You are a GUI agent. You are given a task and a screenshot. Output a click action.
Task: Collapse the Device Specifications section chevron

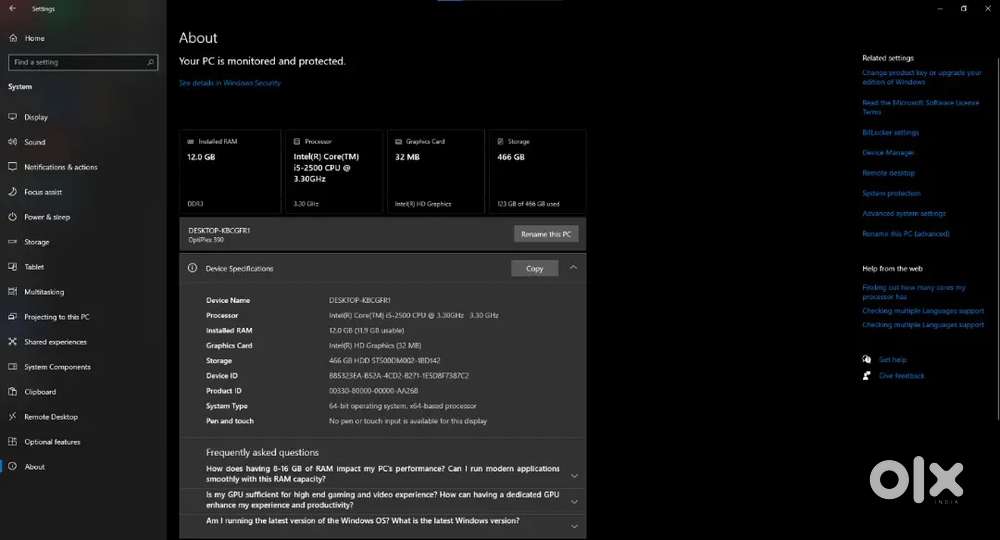pyautogui.click(x=573, y=268)
